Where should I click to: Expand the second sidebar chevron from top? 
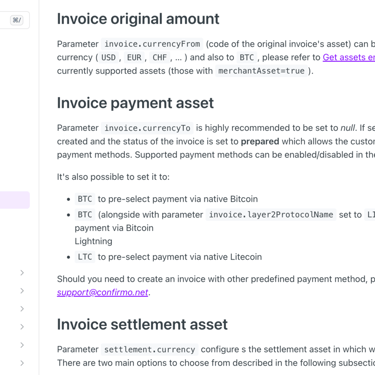point(22,291)
